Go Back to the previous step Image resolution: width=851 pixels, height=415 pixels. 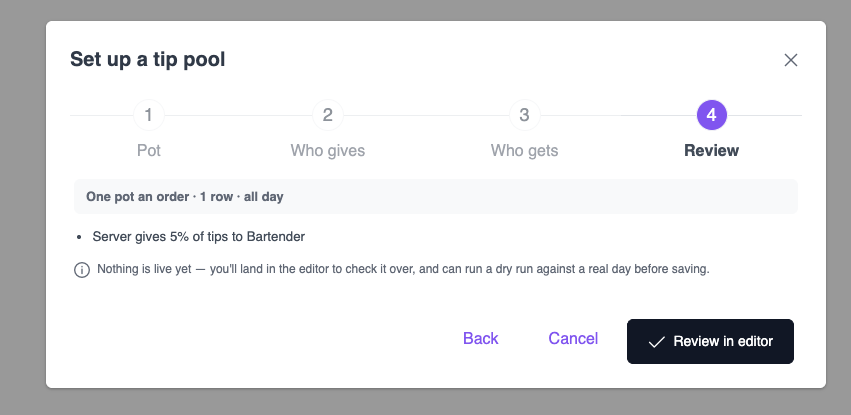480,339
